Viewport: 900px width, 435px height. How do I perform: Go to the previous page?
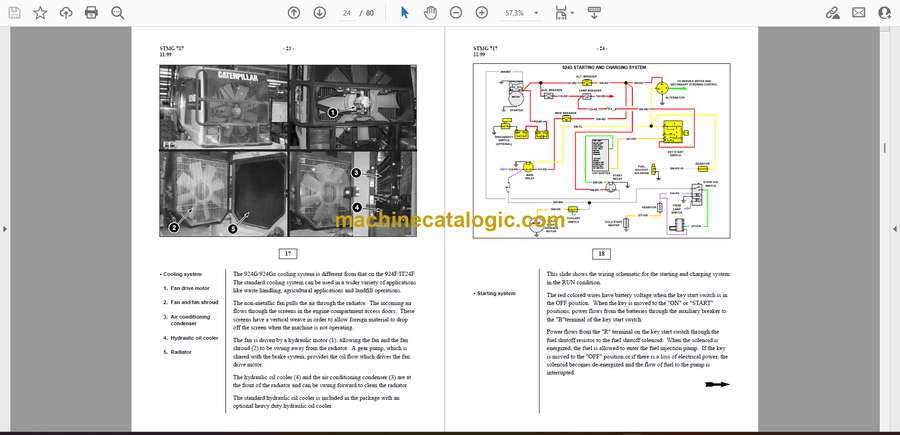294,13
